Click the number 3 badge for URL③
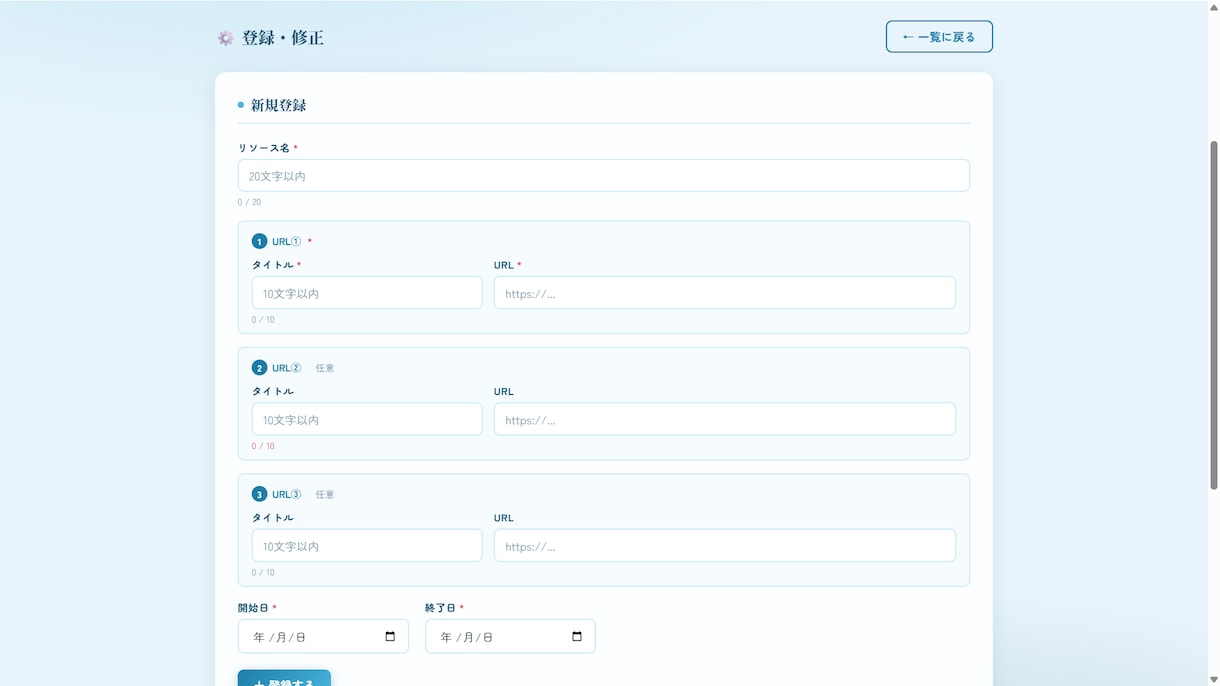1220x686 pixels. click(260, 494)
